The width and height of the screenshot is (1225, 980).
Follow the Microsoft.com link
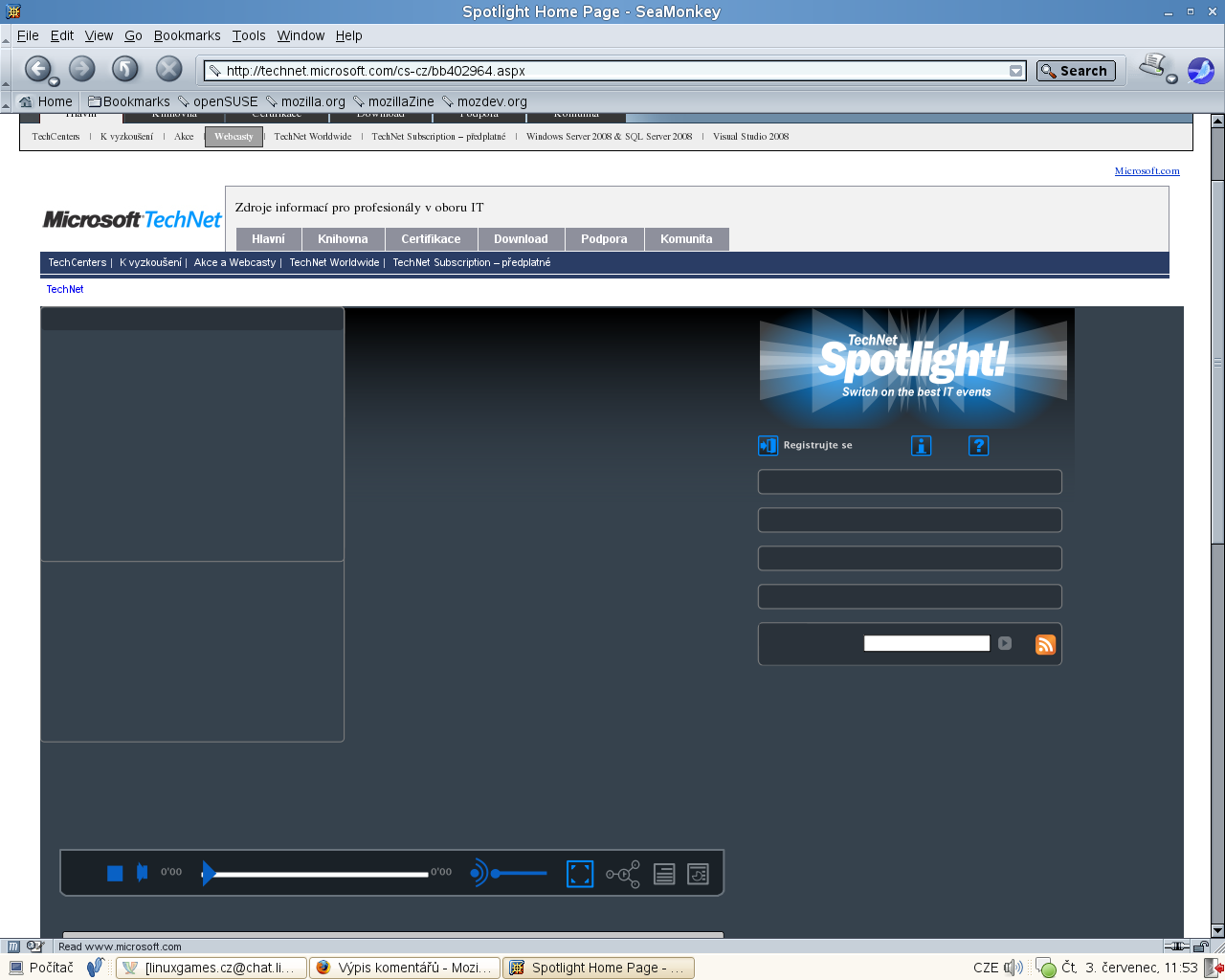click(1147, 171)
